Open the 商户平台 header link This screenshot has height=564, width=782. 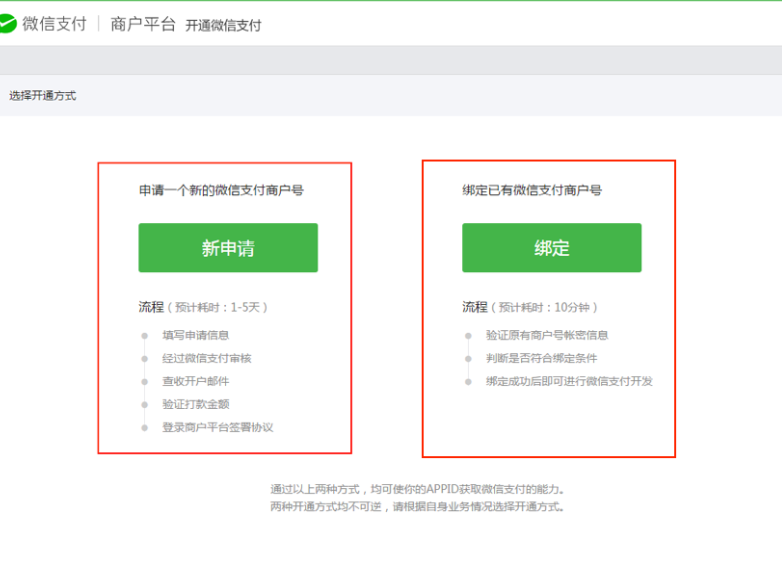coord(143,24)
